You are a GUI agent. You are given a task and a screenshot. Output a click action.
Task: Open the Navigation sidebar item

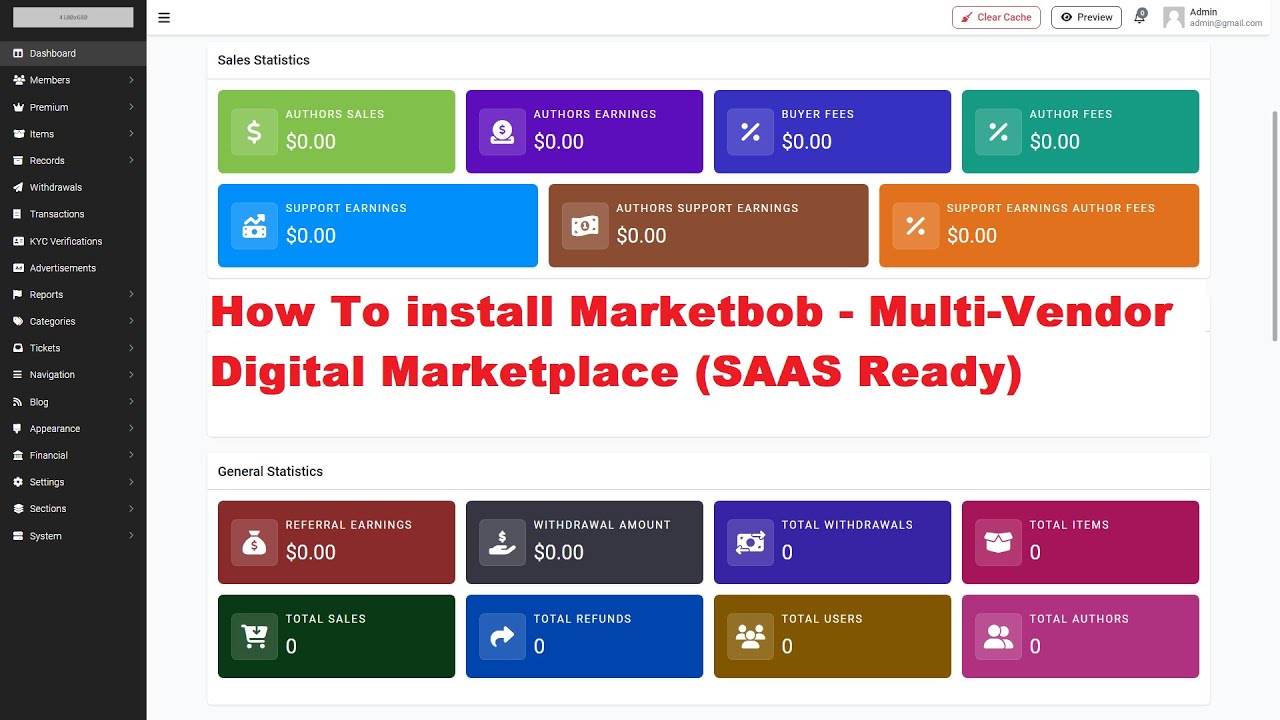click(73, 375)
